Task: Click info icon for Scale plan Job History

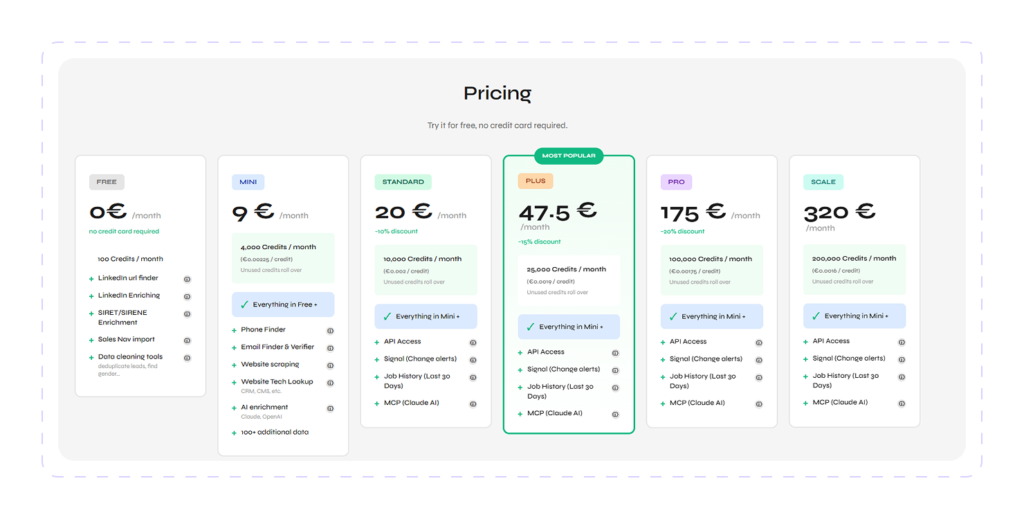Action: click(x=901, y=377)
